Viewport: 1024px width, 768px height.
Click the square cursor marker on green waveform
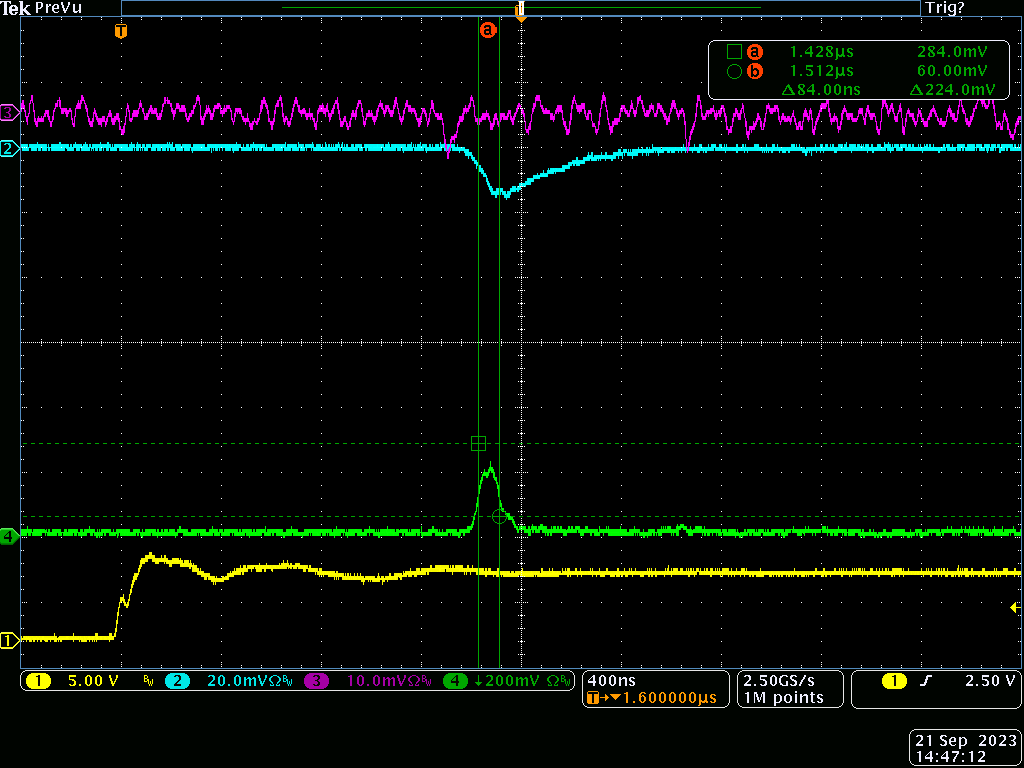tap(478, 443)
